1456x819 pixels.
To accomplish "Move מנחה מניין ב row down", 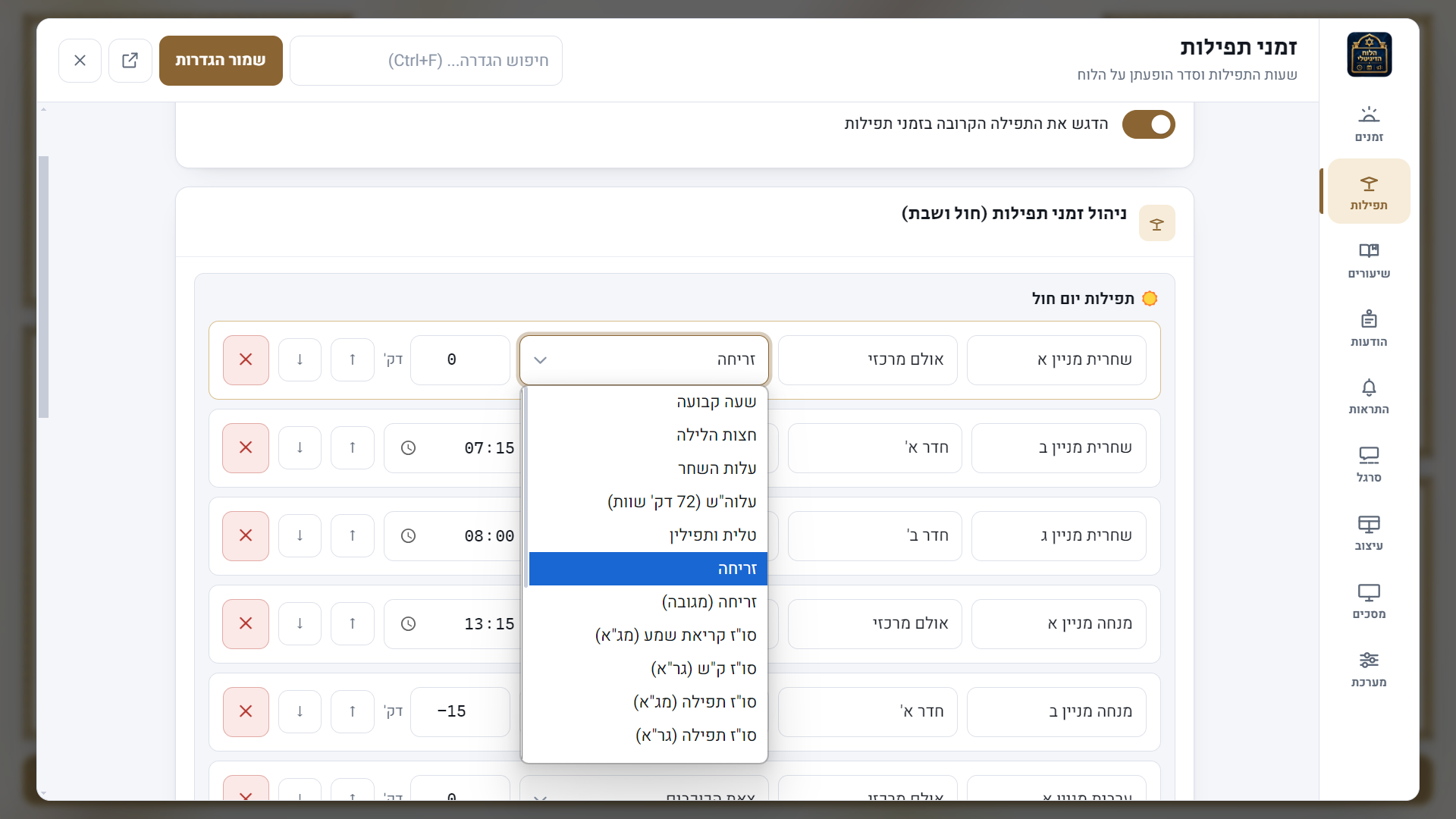I will coord(300,711).
